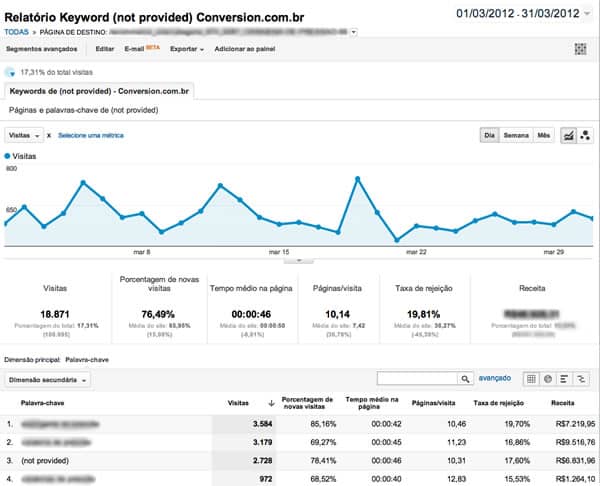This screenshot has height=486, width=600.
Task: Select the motion chart dots icon
Action: 585,135
